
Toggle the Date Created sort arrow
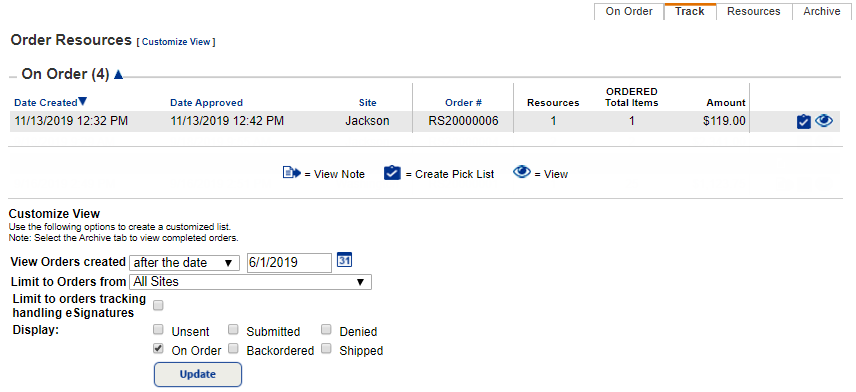82,101
